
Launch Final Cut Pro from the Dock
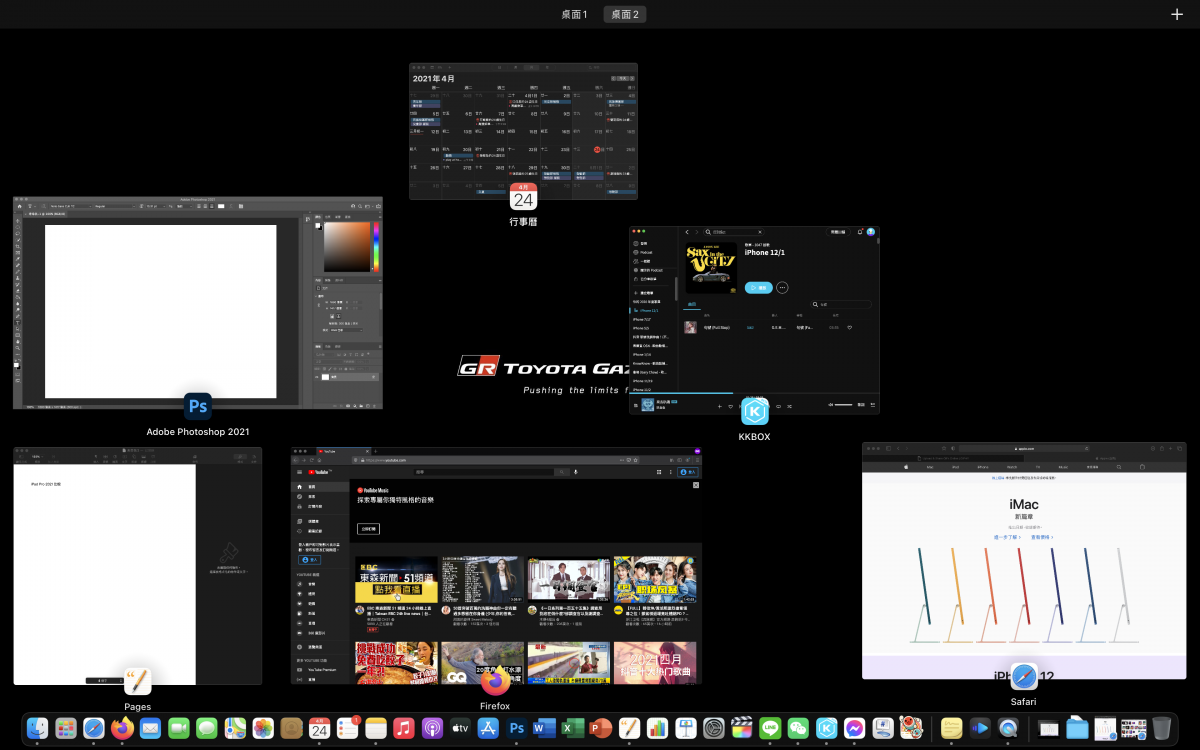[741, 729]
